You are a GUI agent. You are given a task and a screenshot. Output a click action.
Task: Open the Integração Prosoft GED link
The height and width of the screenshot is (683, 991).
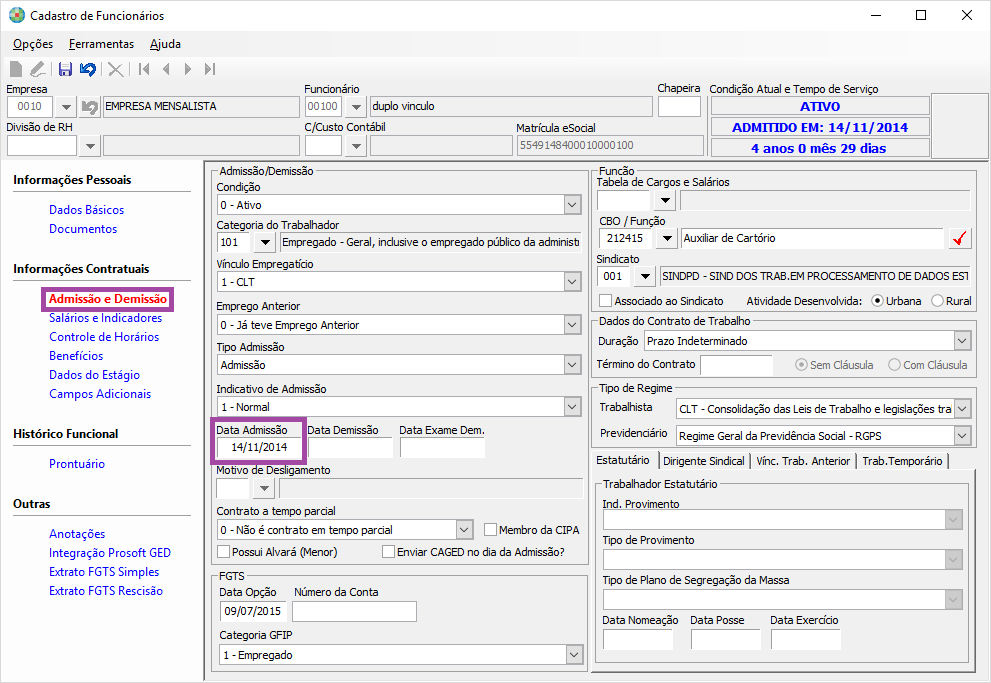(110, 553)
